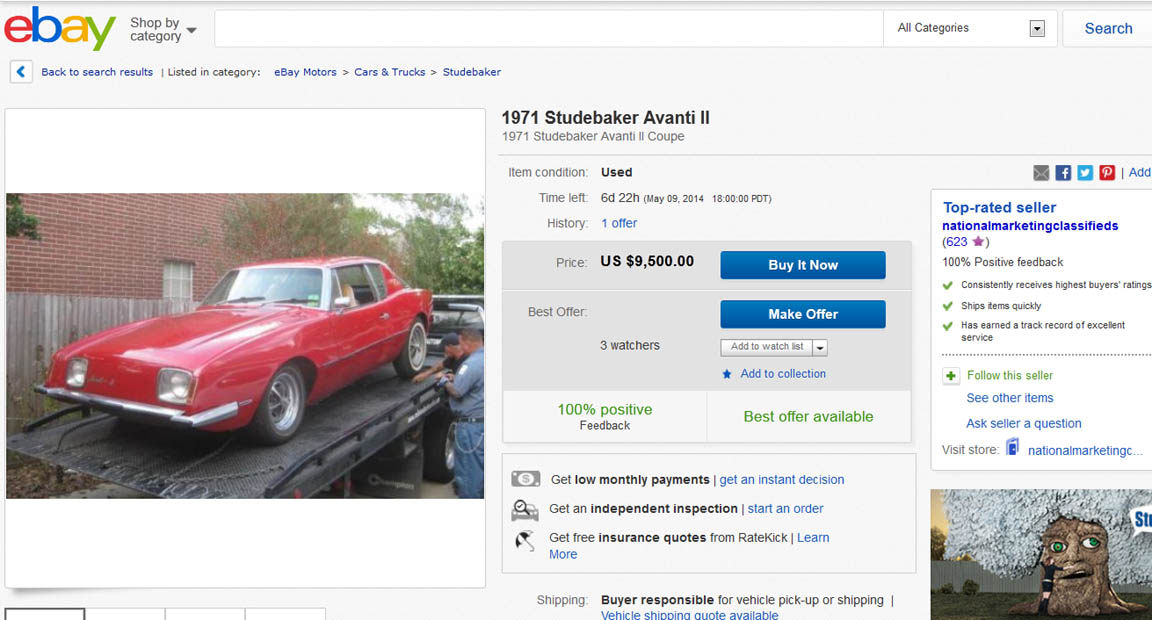Click the Search button
1152x620 pixels.
(x=1108, y=28)
